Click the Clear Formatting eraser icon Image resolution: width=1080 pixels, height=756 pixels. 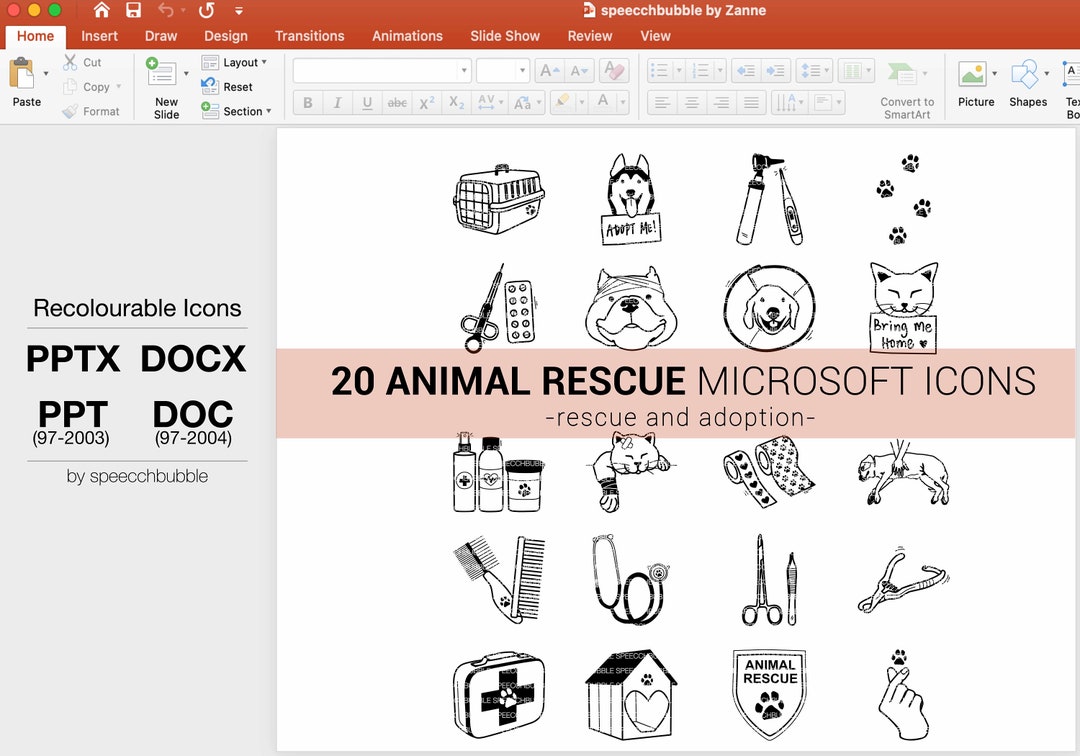[613, 71]
